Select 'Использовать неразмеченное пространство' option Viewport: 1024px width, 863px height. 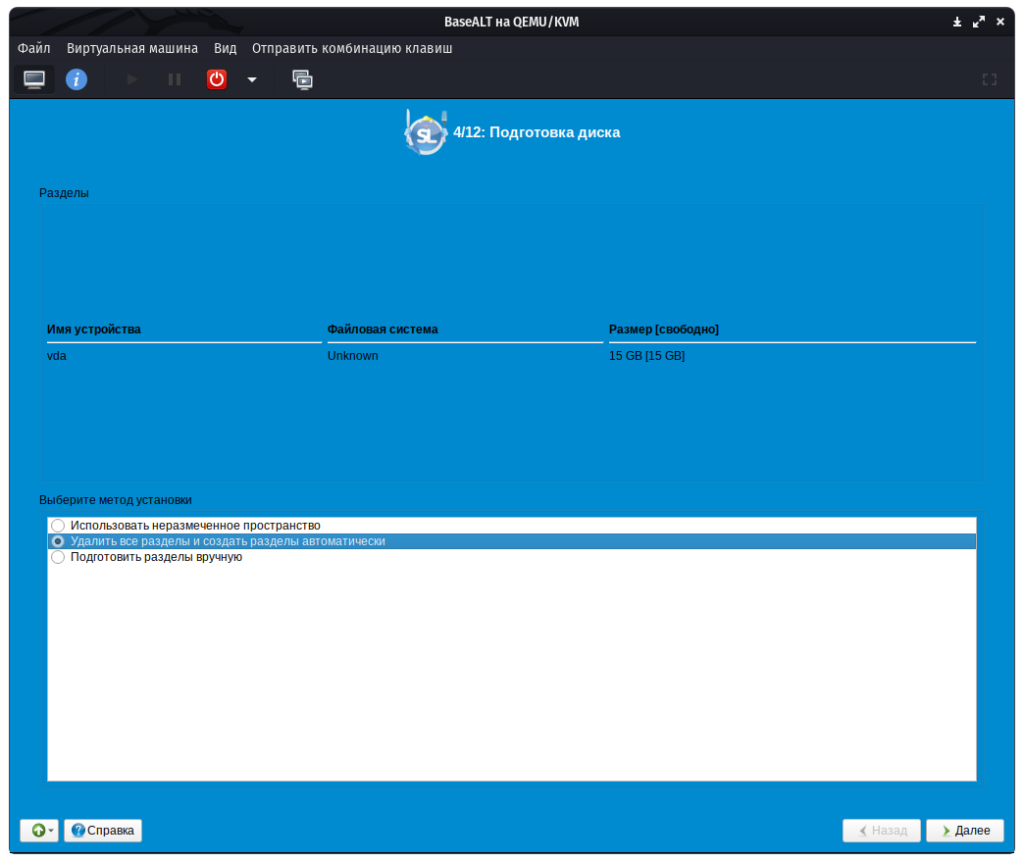(58, 525)
